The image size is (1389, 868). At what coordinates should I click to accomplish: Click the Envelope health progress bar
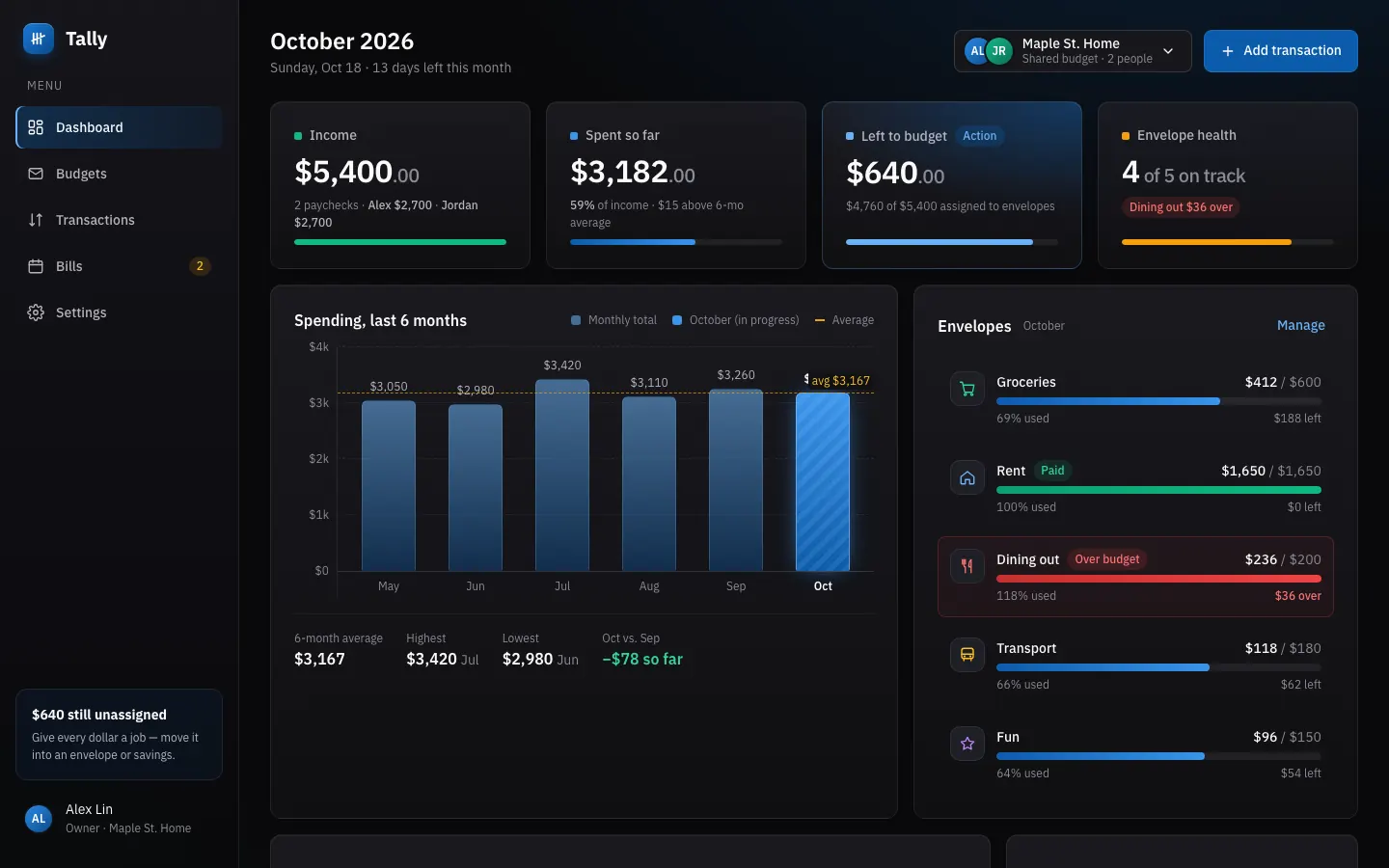(1228, 242)
